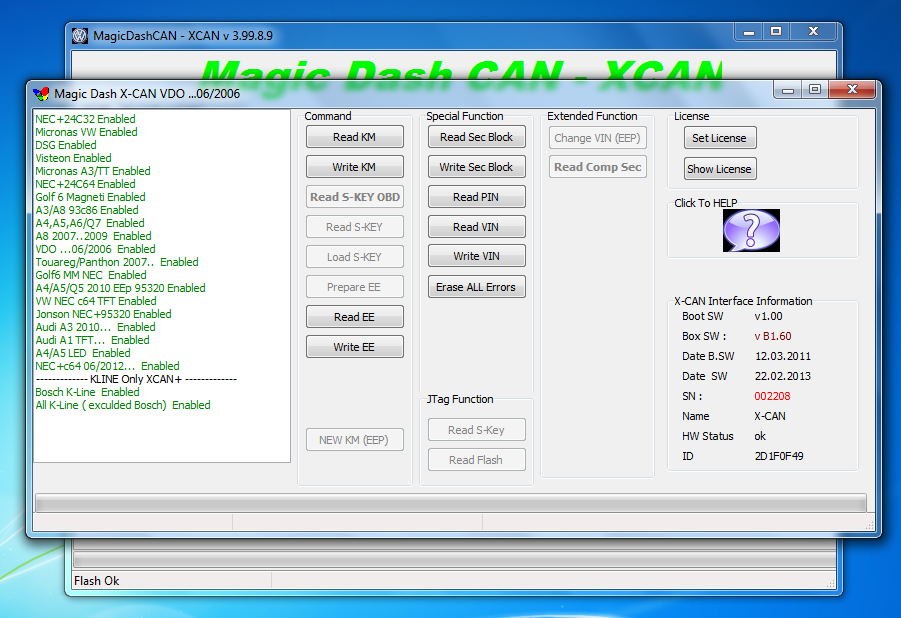Click Read Comp Sec under Extended Function
The height and width of the screenshot is (618, 901).
coord(597,167)
